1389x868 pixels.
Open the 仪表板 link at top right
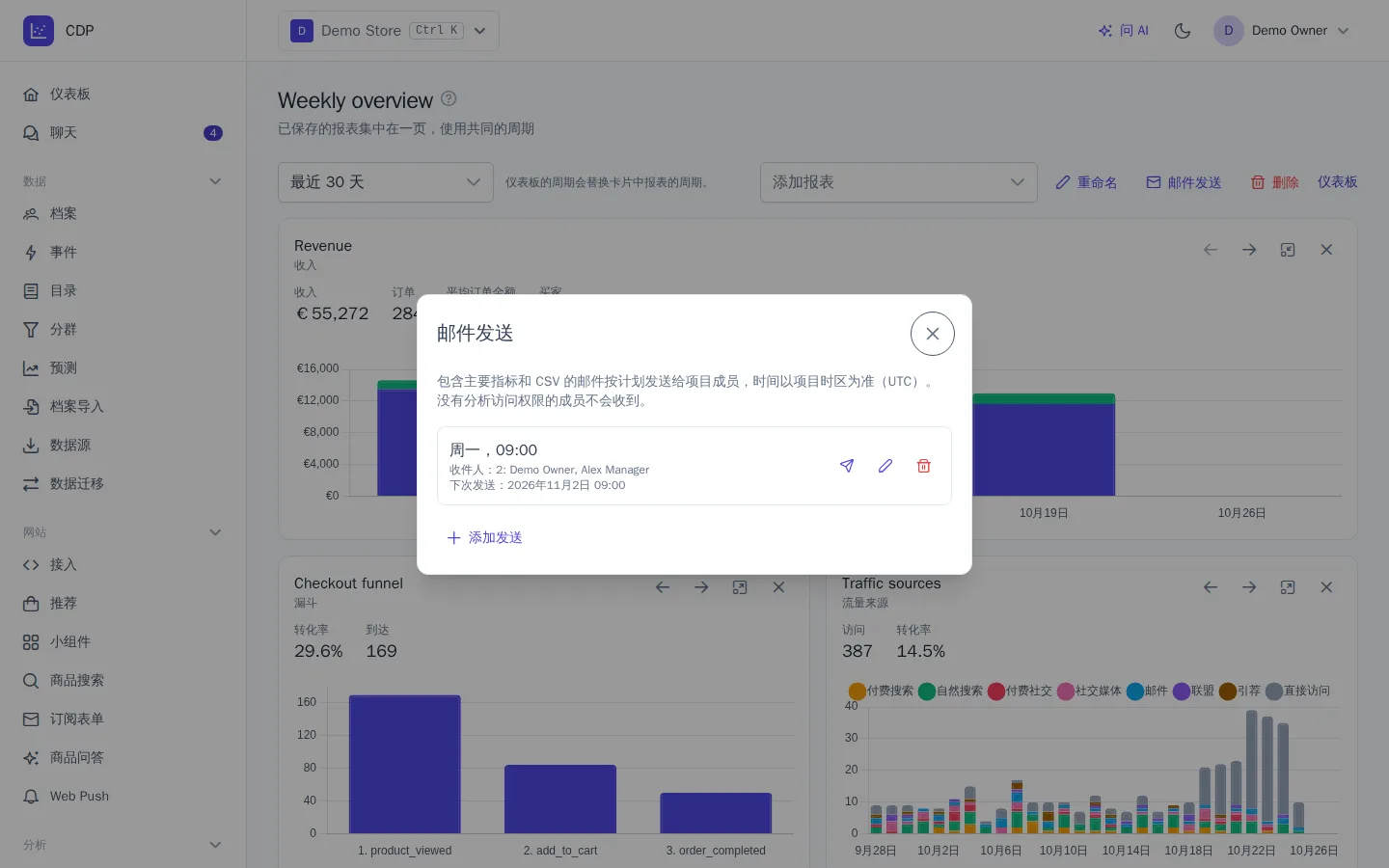pos(1337,181)
